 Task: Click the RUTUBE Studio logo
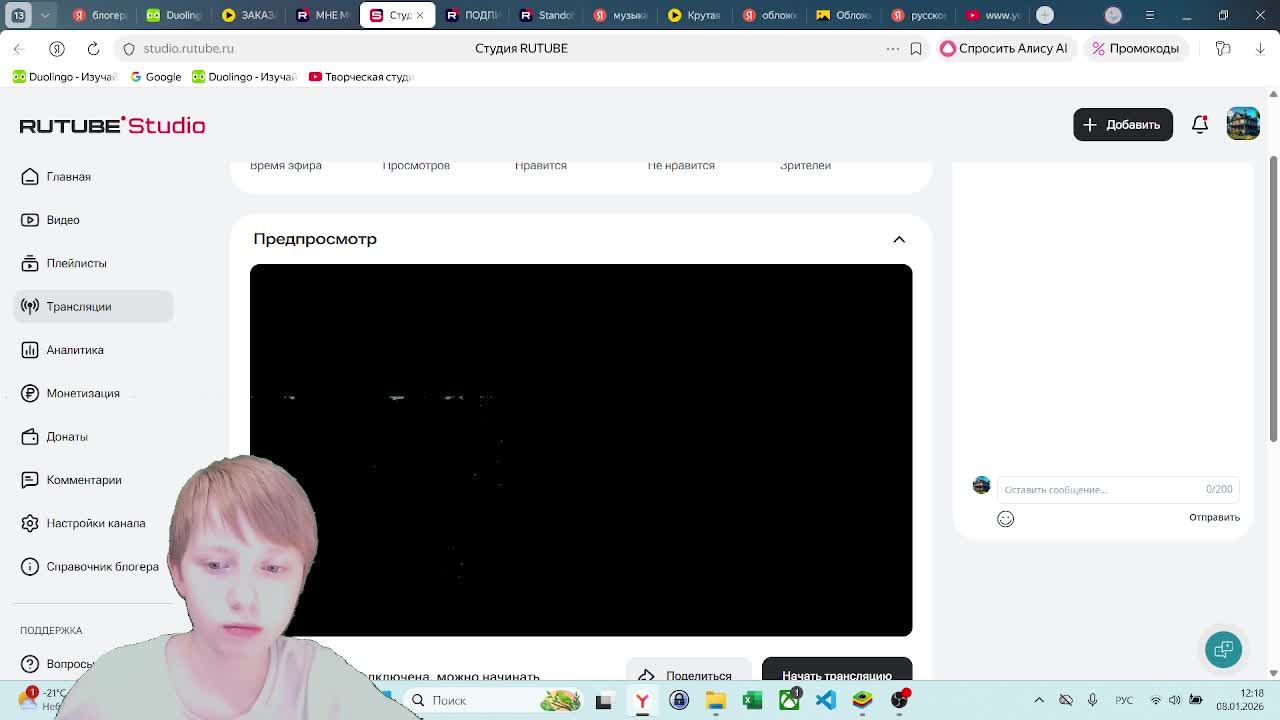click(112, 125)
